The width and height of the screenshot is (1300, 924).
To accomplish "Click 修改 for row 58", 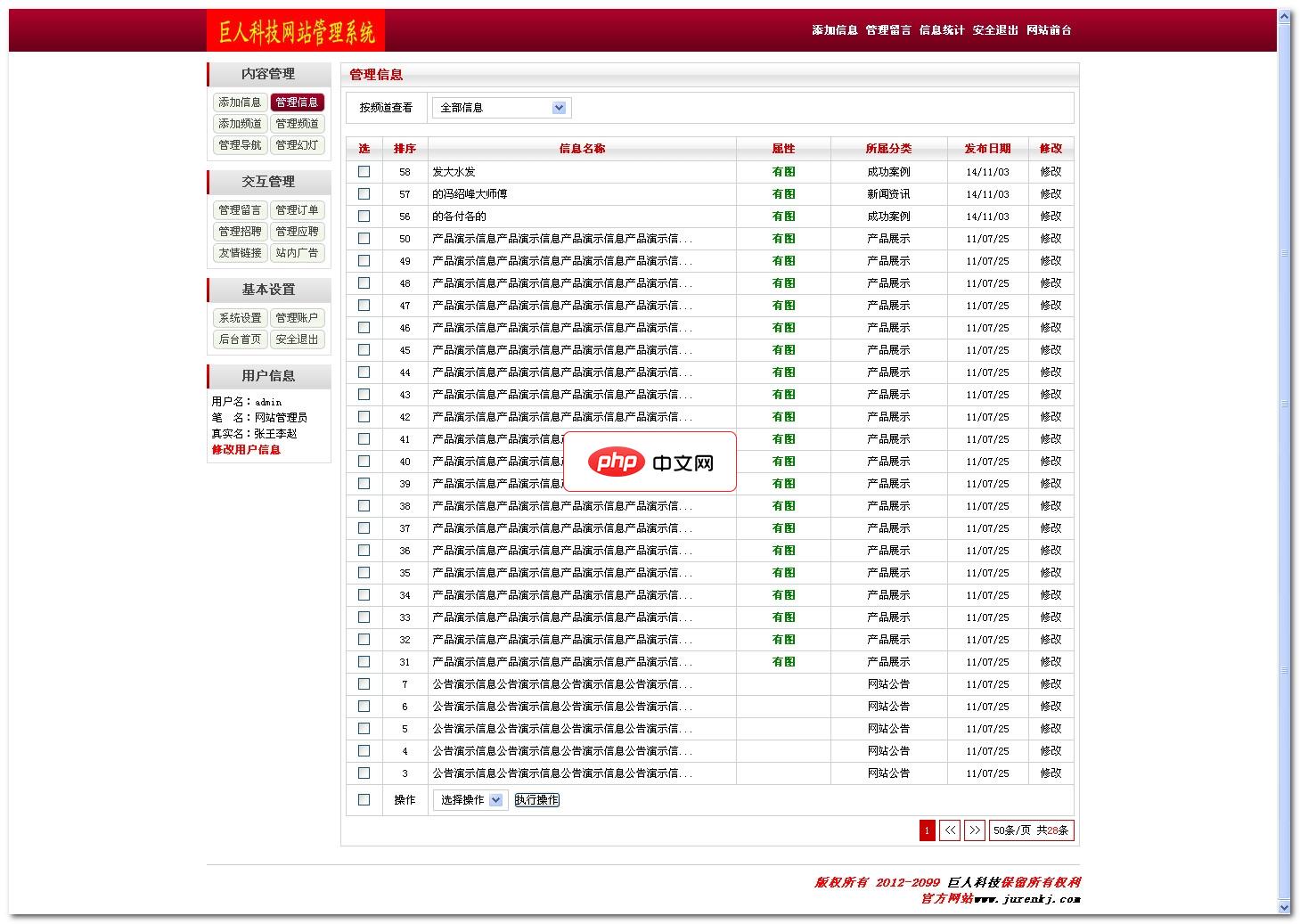I will click(x=1051, y=172).
